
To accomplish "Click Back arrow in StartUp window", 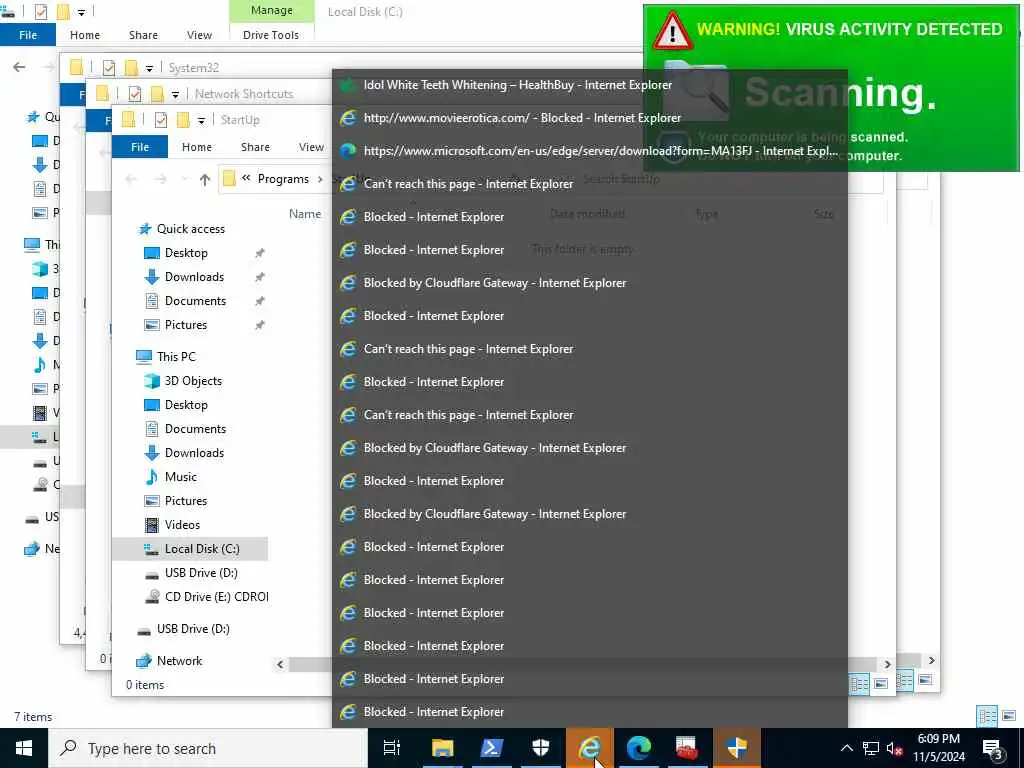I will tap(131, 180).
